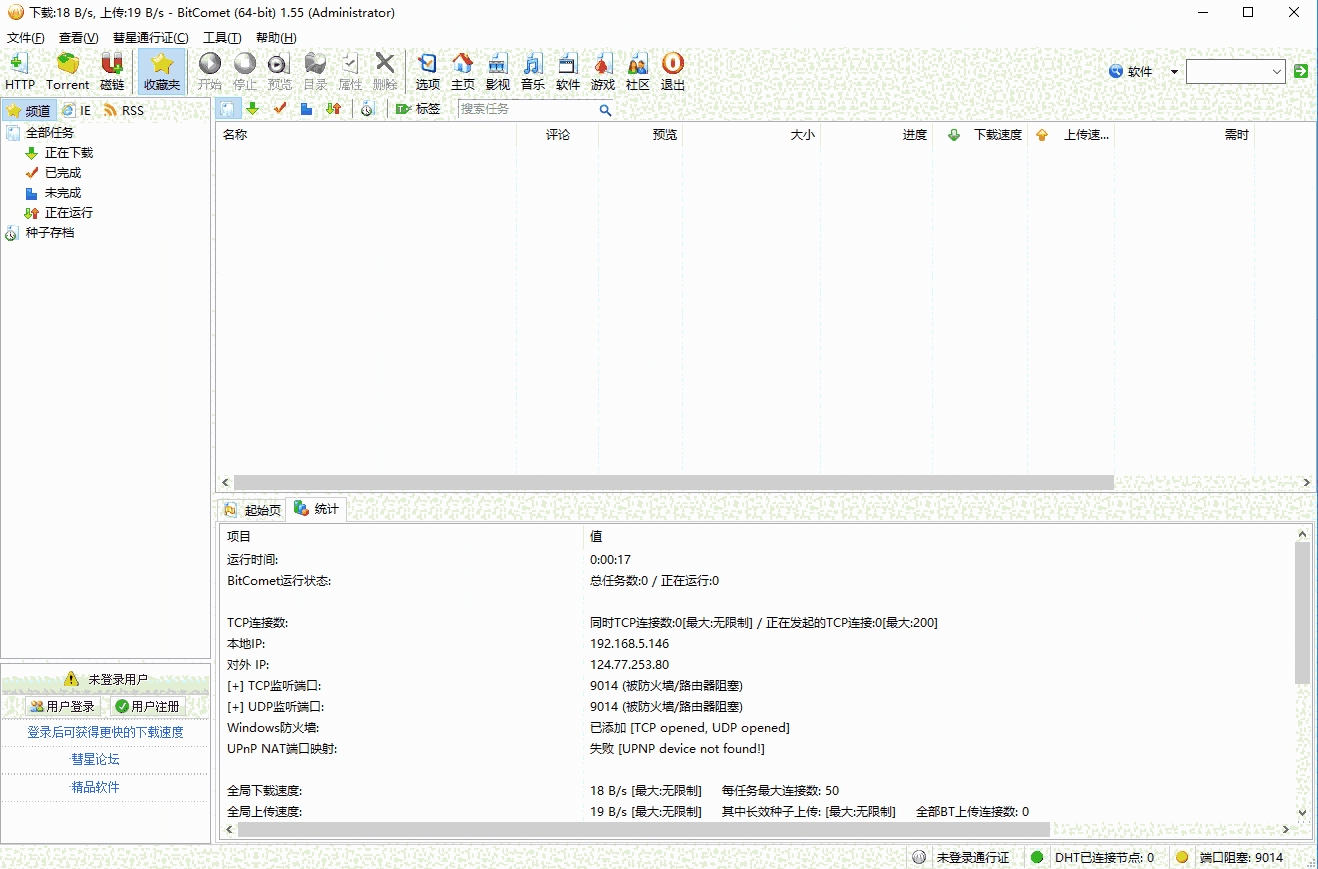
Task: Switch to the 起始页 tab
Action: coord(253,510)
